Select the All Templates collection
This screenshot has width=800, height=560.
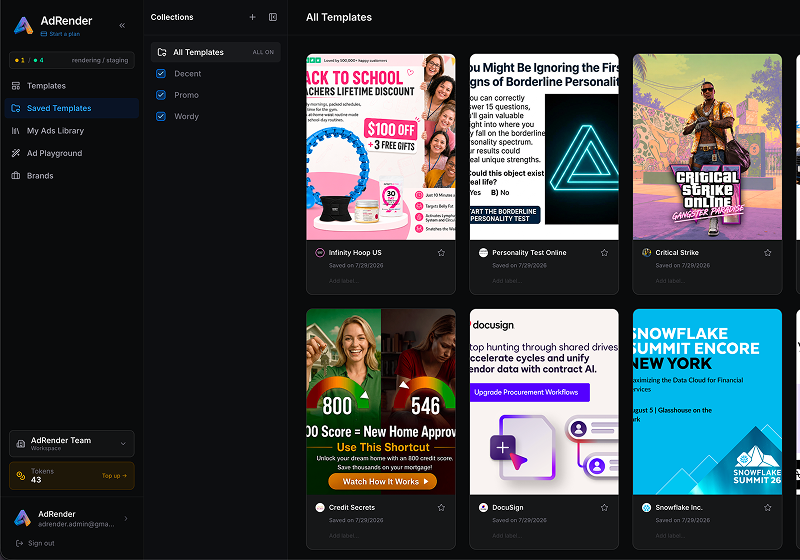(x=216, y=52)
